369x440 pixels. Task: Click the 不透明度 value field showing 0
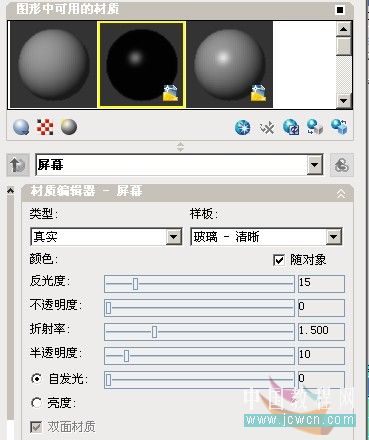(321, 308)
